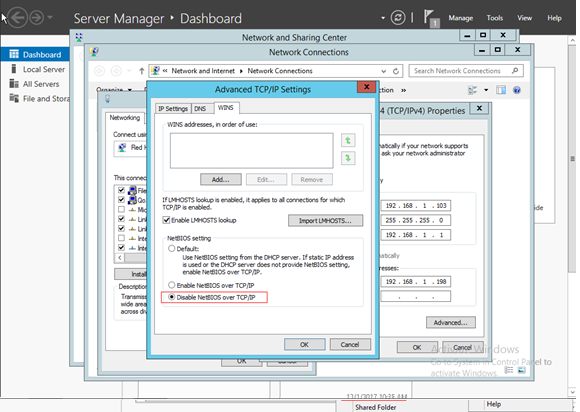This screenshot has width=580, height=412.
Task: Open view options dropdown arrow
Action: pyautogui.click(x=486, y=90)
